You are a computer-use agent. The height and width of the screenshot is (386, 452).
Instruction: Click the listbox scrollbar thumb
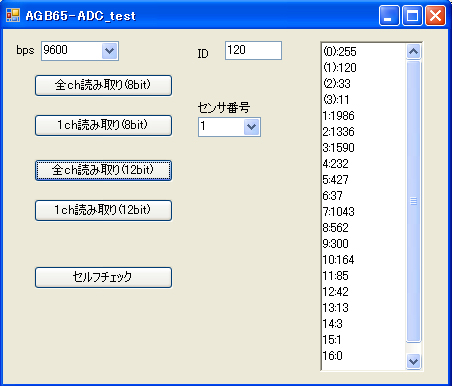(x=413, y=201)
